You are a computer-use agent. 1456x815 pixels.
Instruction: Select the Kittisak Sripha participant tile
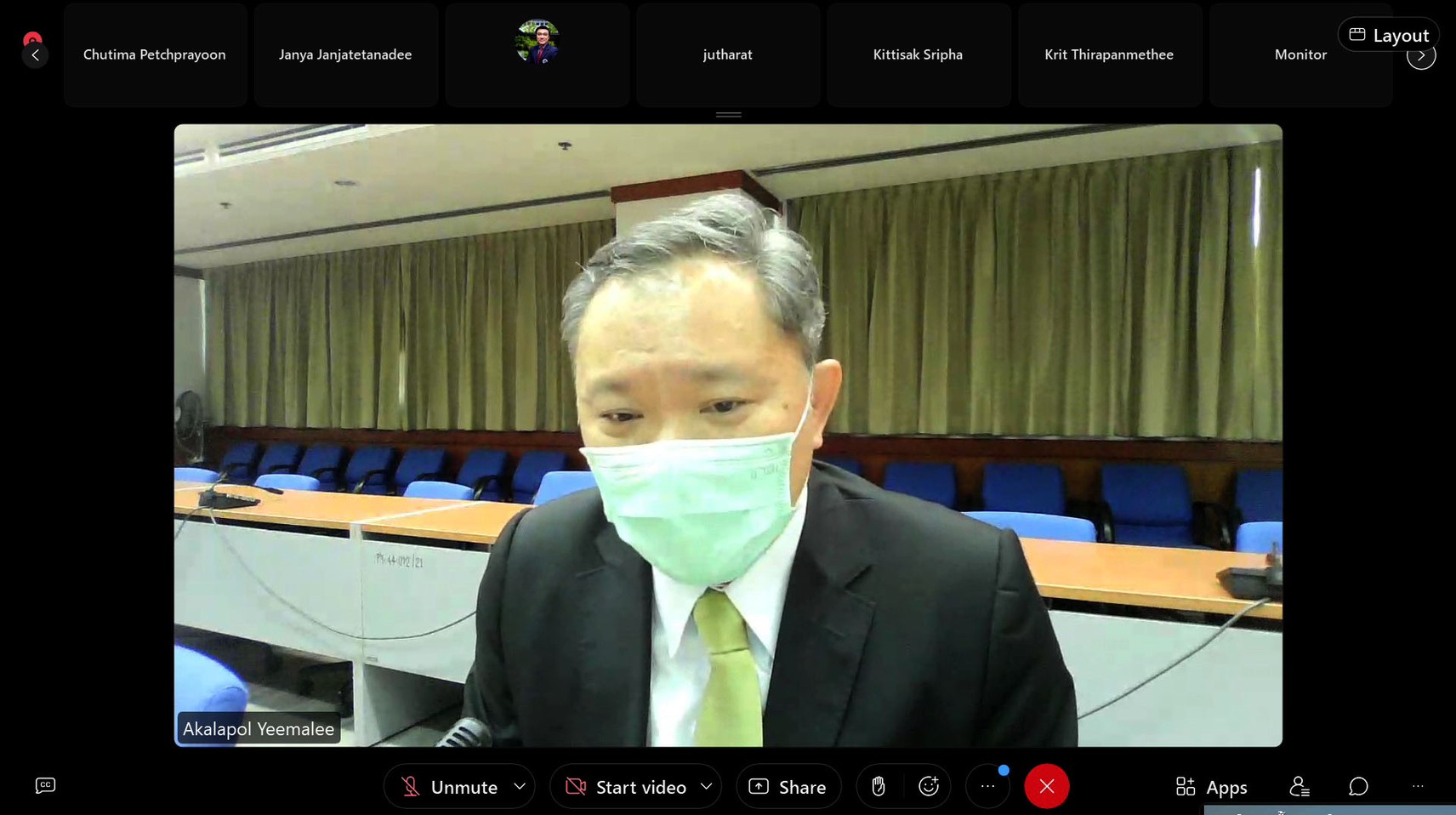(x=918, y=54)
